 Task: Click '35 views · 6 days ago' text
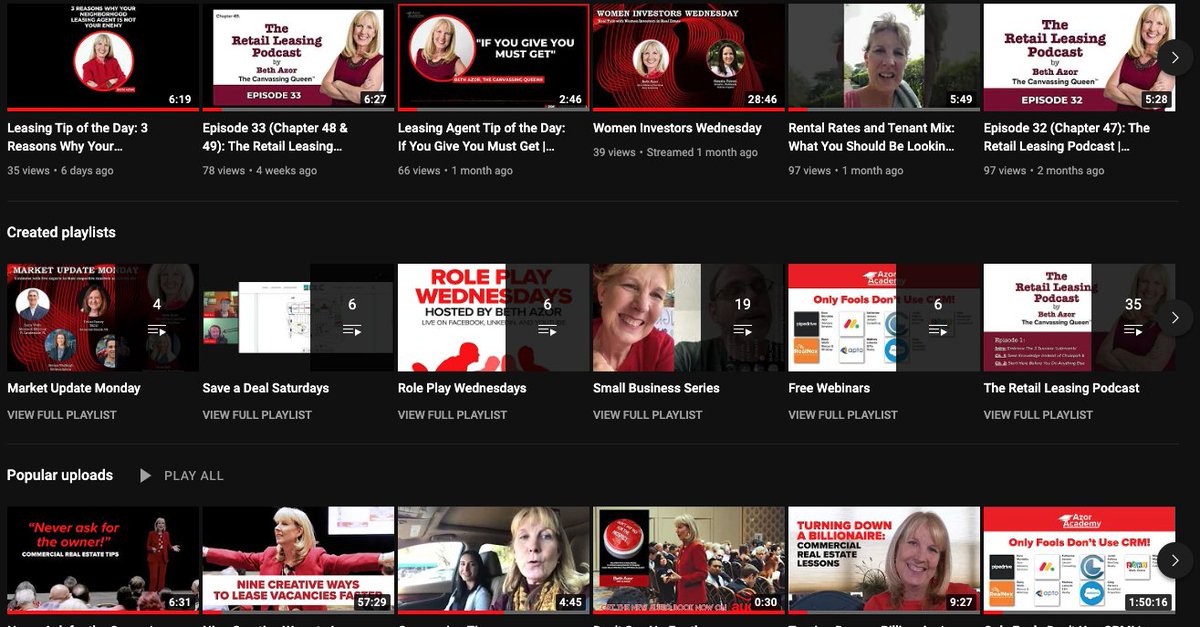pos(60,171)
